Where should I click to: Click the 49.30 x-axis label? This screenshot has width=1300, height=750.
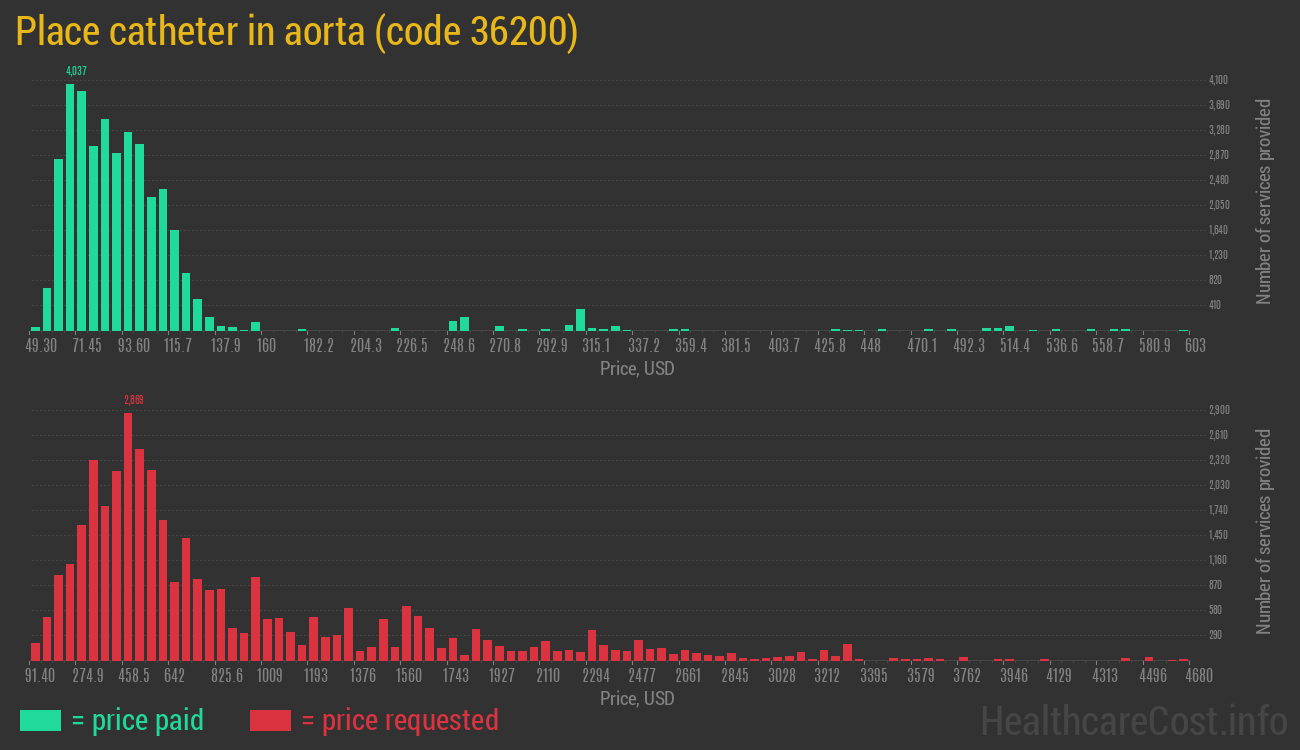(x=41, y=346)
